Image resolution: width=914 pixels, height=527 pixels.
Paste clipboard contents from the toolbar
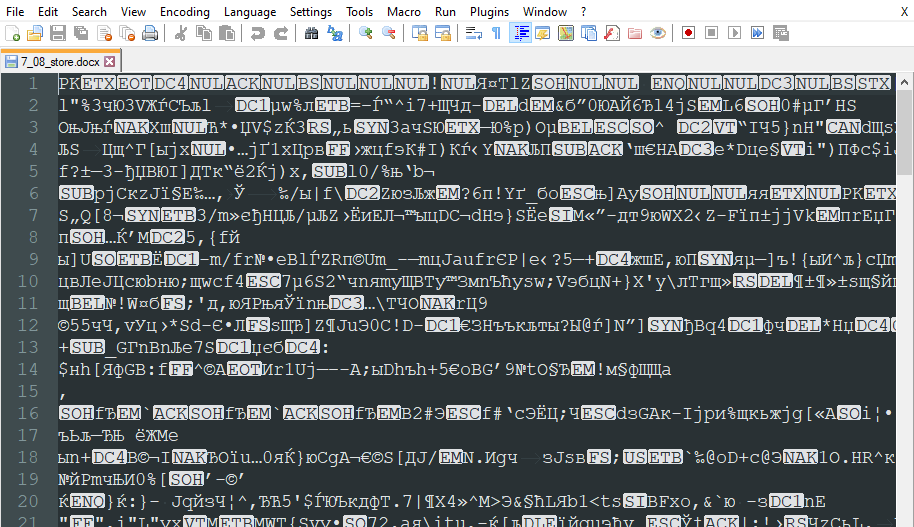click(x=227, y=33)
